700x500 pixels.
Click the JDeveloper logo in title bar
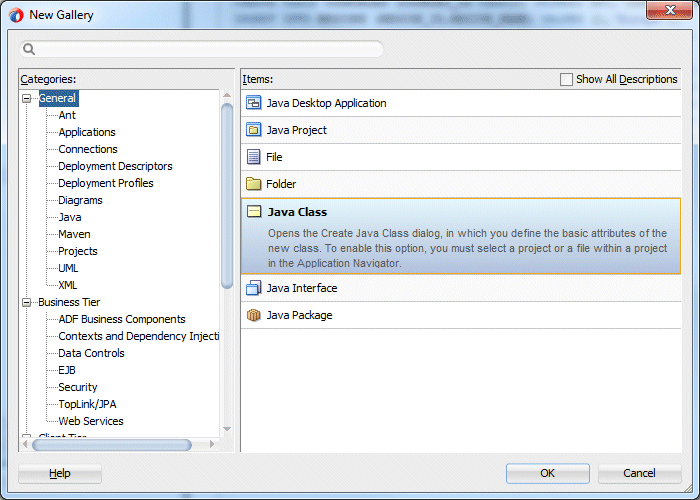(x=16, y=15)
